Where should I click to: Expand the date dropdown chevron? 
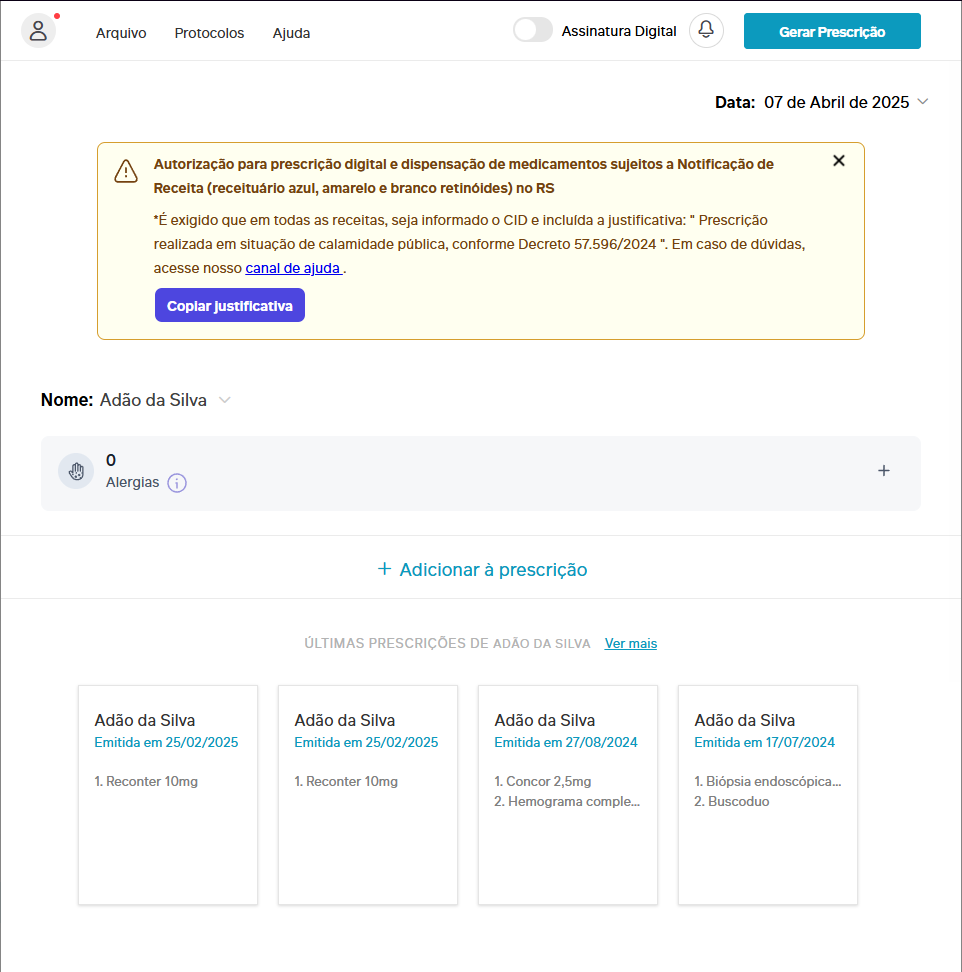923,102
